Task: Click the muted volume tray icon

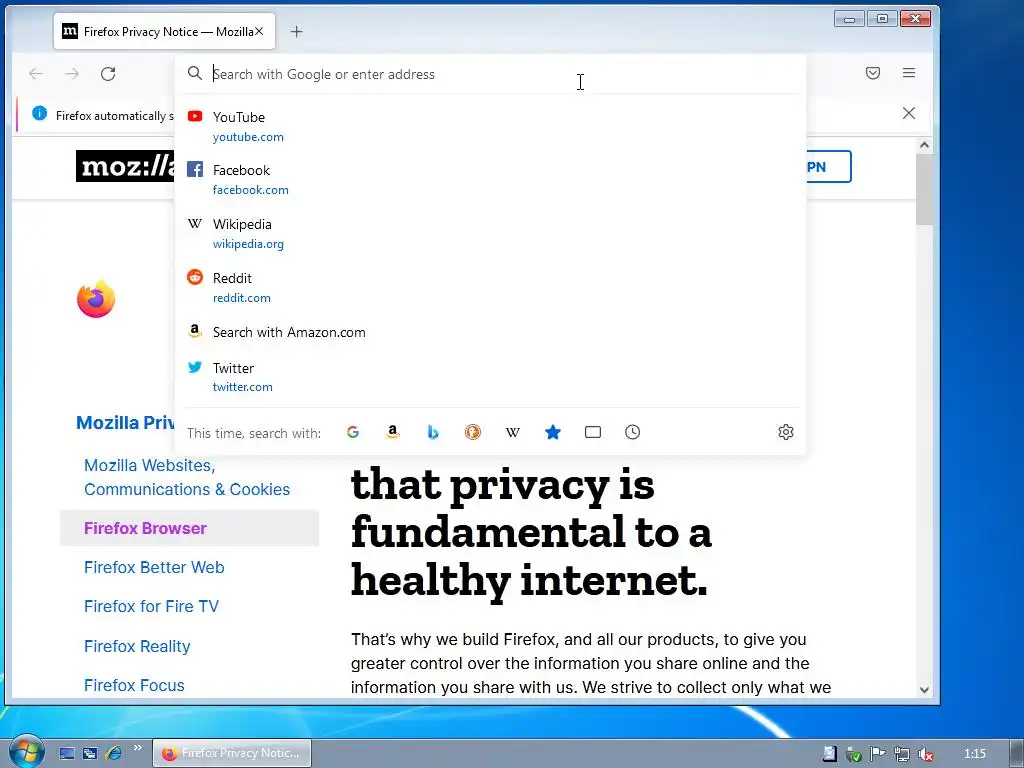Action: coord(925,754)
